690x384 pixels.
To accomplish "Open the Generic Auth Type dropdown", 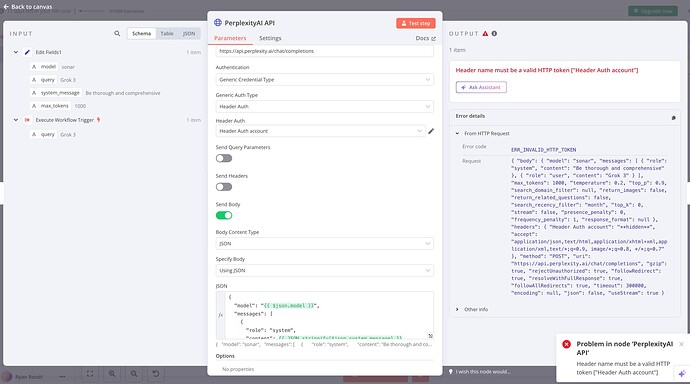I will point(325,106).
